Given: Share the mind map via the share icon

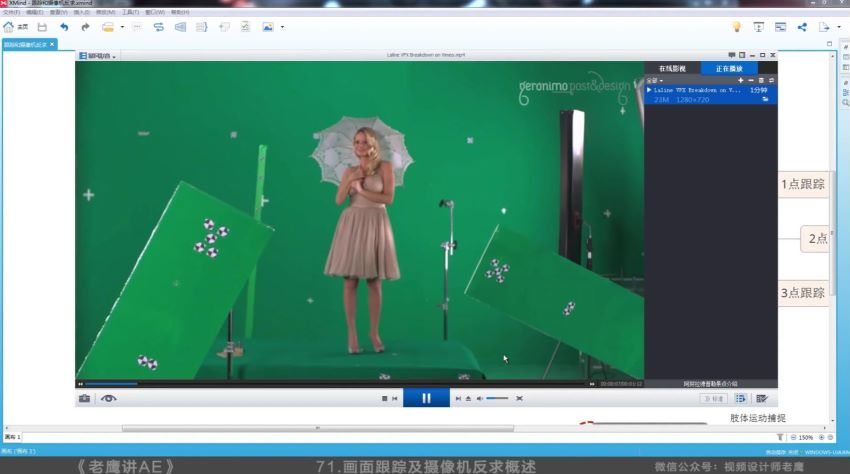Looking at the screenshot, I should point(802,27).
